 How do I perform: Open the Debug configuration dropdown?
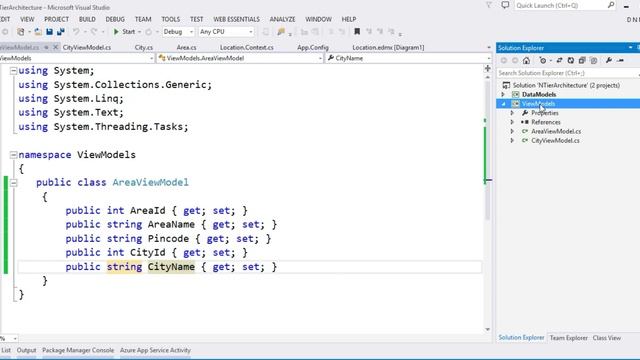(x=178, y=31)
